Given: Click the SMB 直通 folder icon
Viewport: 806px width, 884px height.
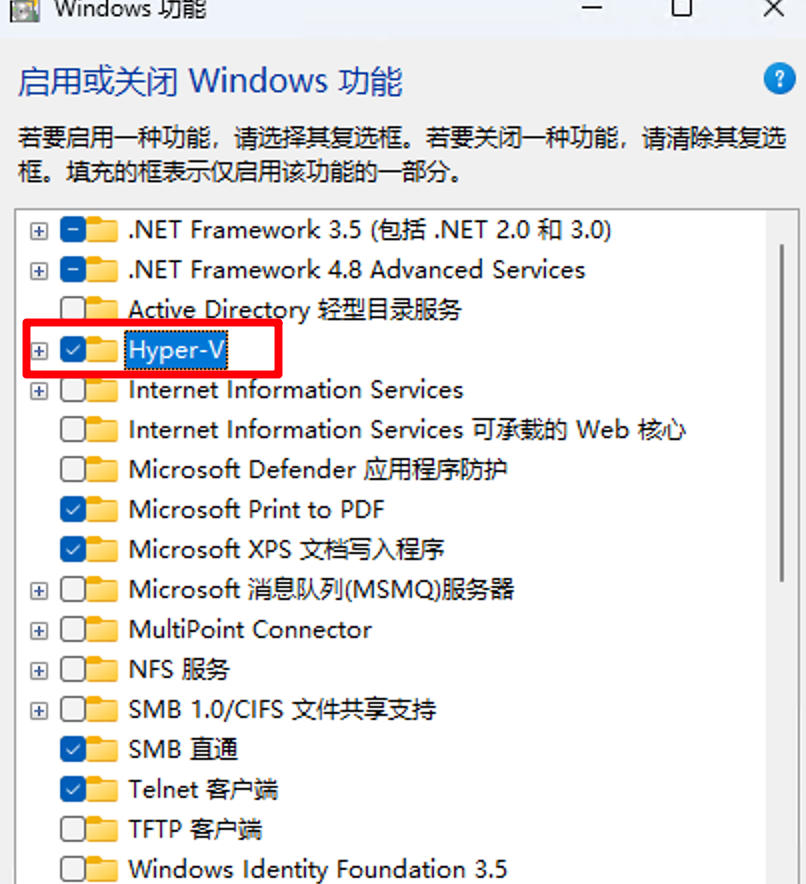Looking at the screenshot, I should coord(102,750).
